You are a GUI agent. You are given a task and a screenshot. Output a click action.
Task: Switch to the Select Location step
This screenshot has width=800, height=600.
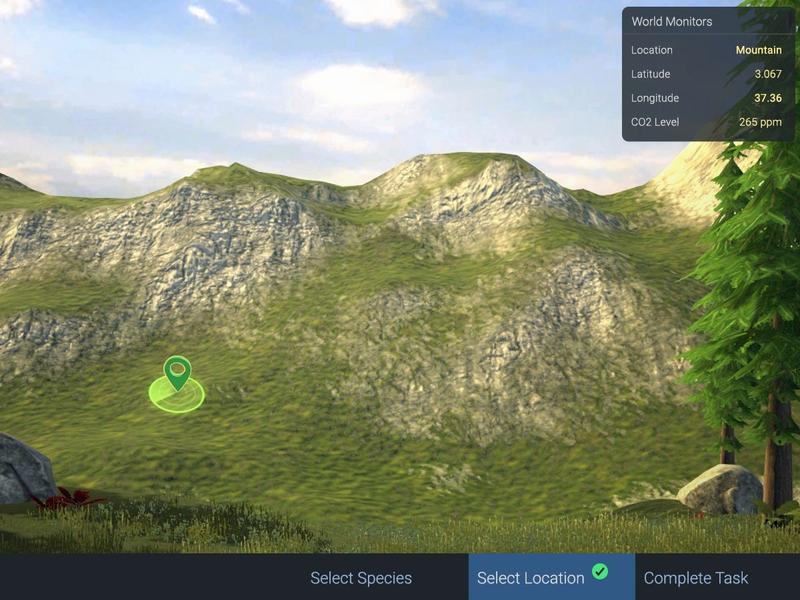point(531,578)
